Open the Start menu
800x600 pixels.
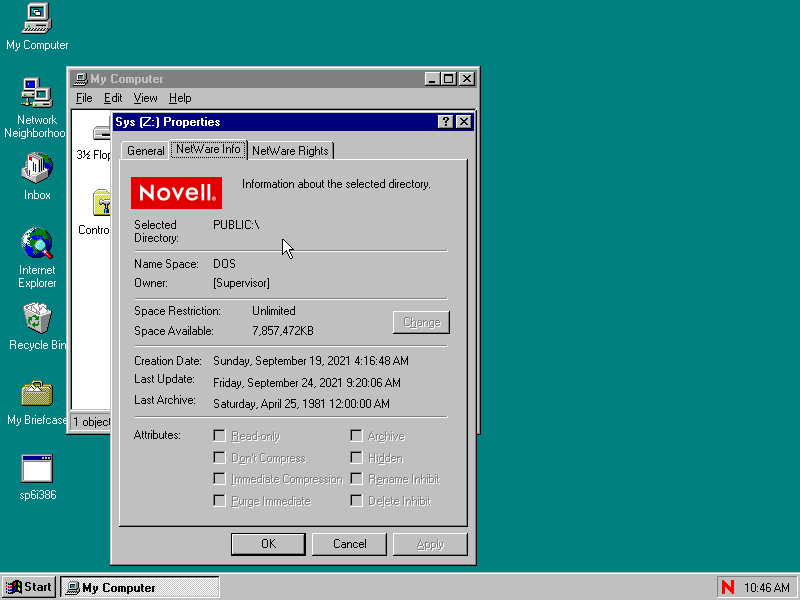coord(30,587)
